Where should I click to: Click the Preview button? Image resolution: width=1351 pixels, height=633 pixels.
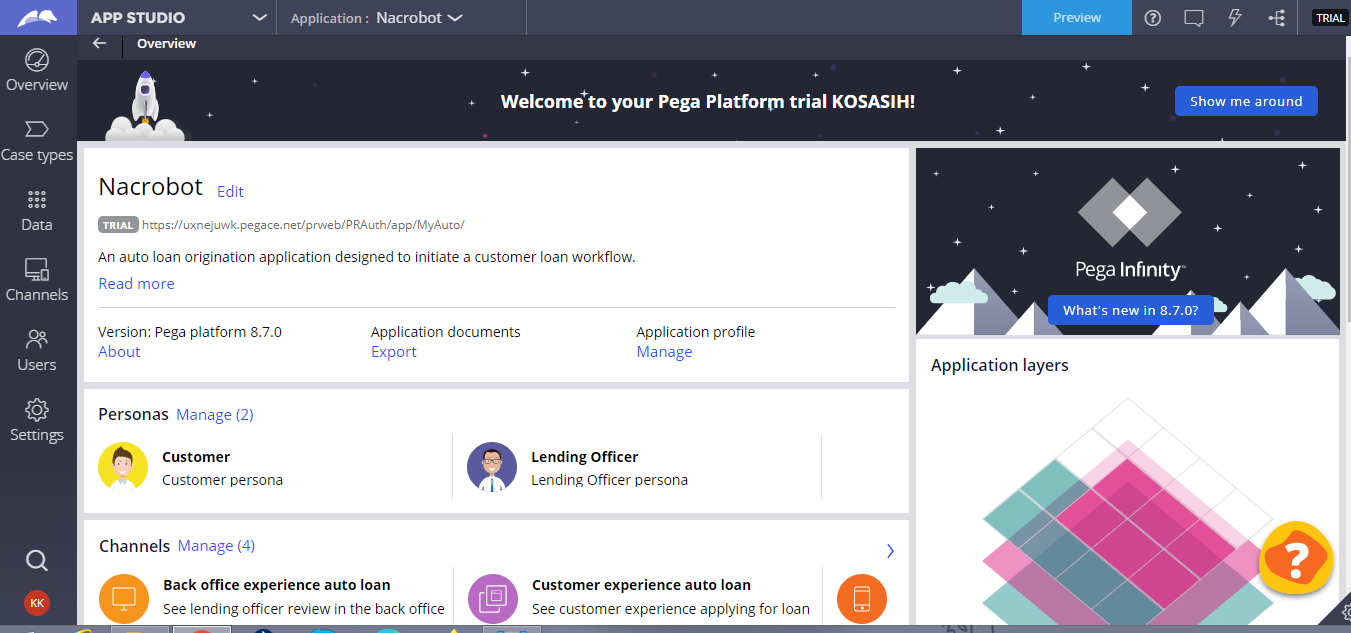(x=1077, y=18)
